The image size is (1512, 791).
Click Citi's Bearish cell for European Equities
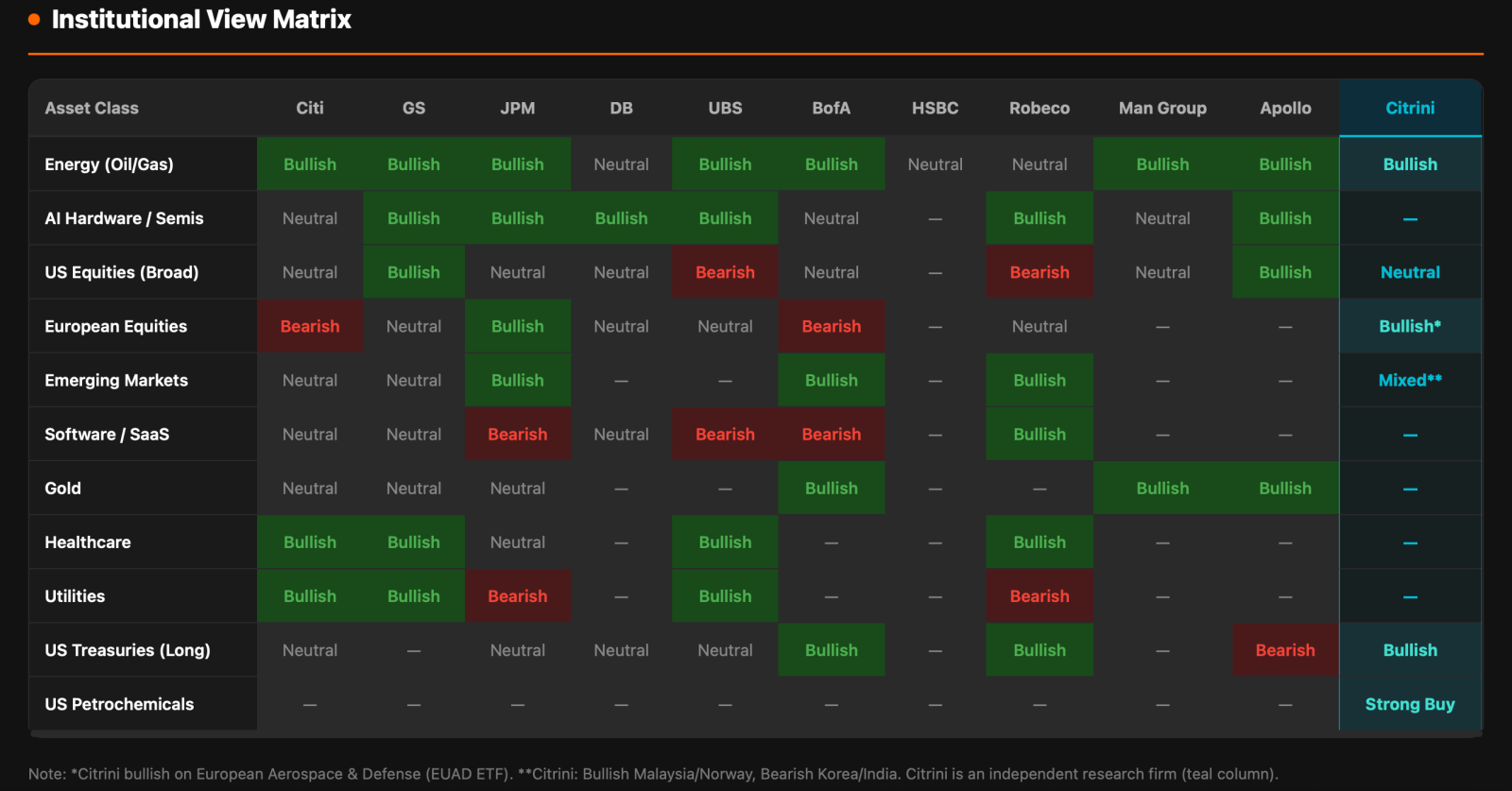pos(310,326)
